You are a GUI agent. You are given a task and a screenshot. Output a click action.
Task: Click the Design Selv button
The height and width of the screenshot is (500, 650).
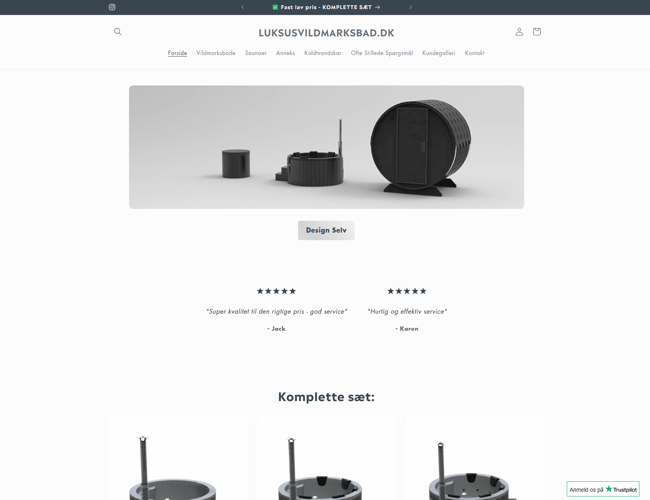click(x=326, y=230)
